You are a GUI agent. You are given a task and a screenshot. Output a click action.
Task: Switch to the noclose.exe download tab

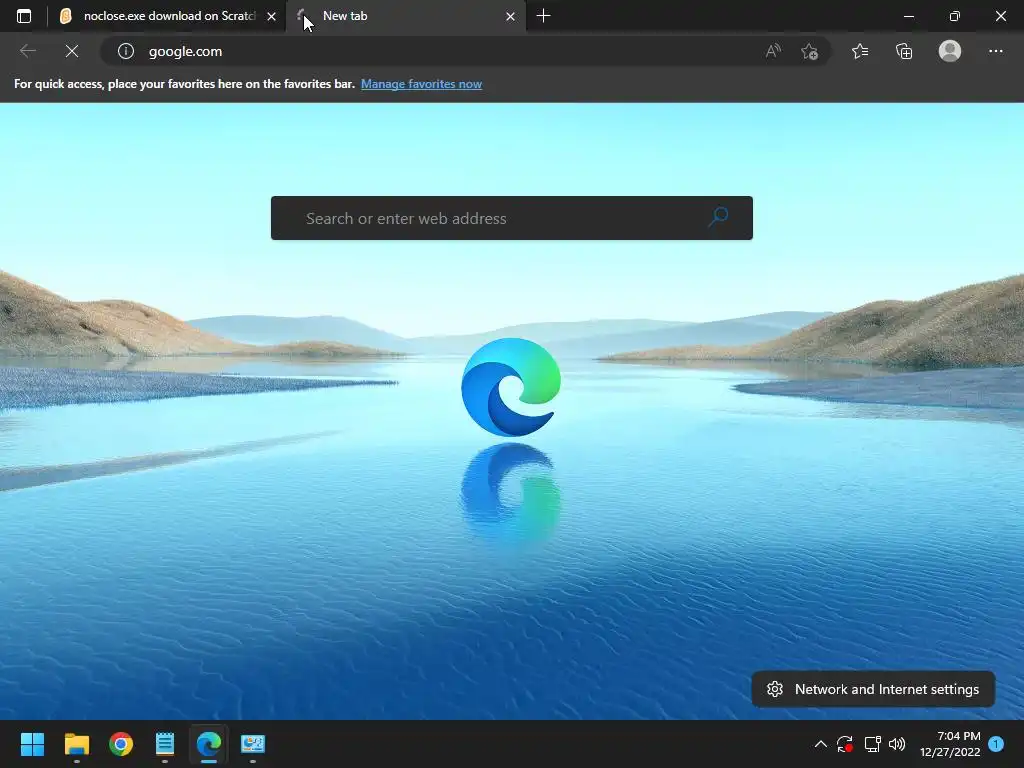point(159,16)
